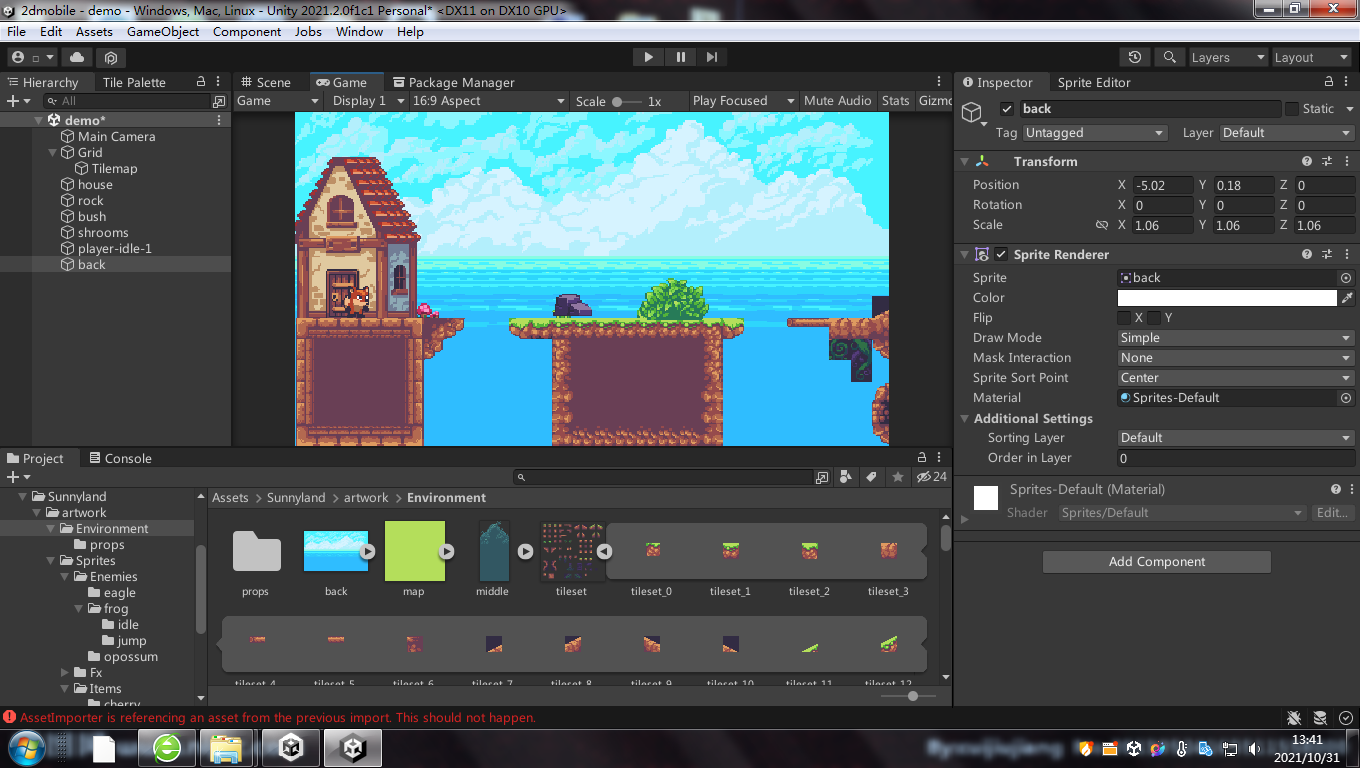Open the 16:9 Aspect dropdown
Screen dimensions: 1360x768
point(489,101)
